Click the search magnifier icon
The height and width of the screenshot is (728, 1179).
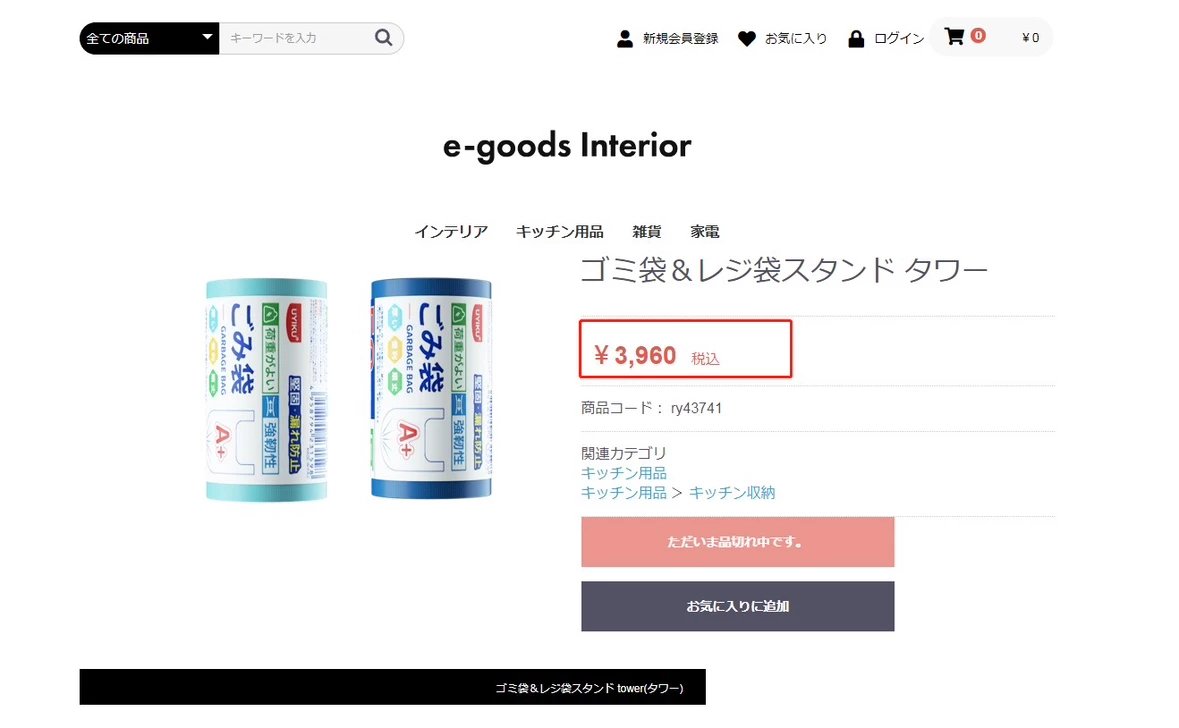click(x=383, y=38)
